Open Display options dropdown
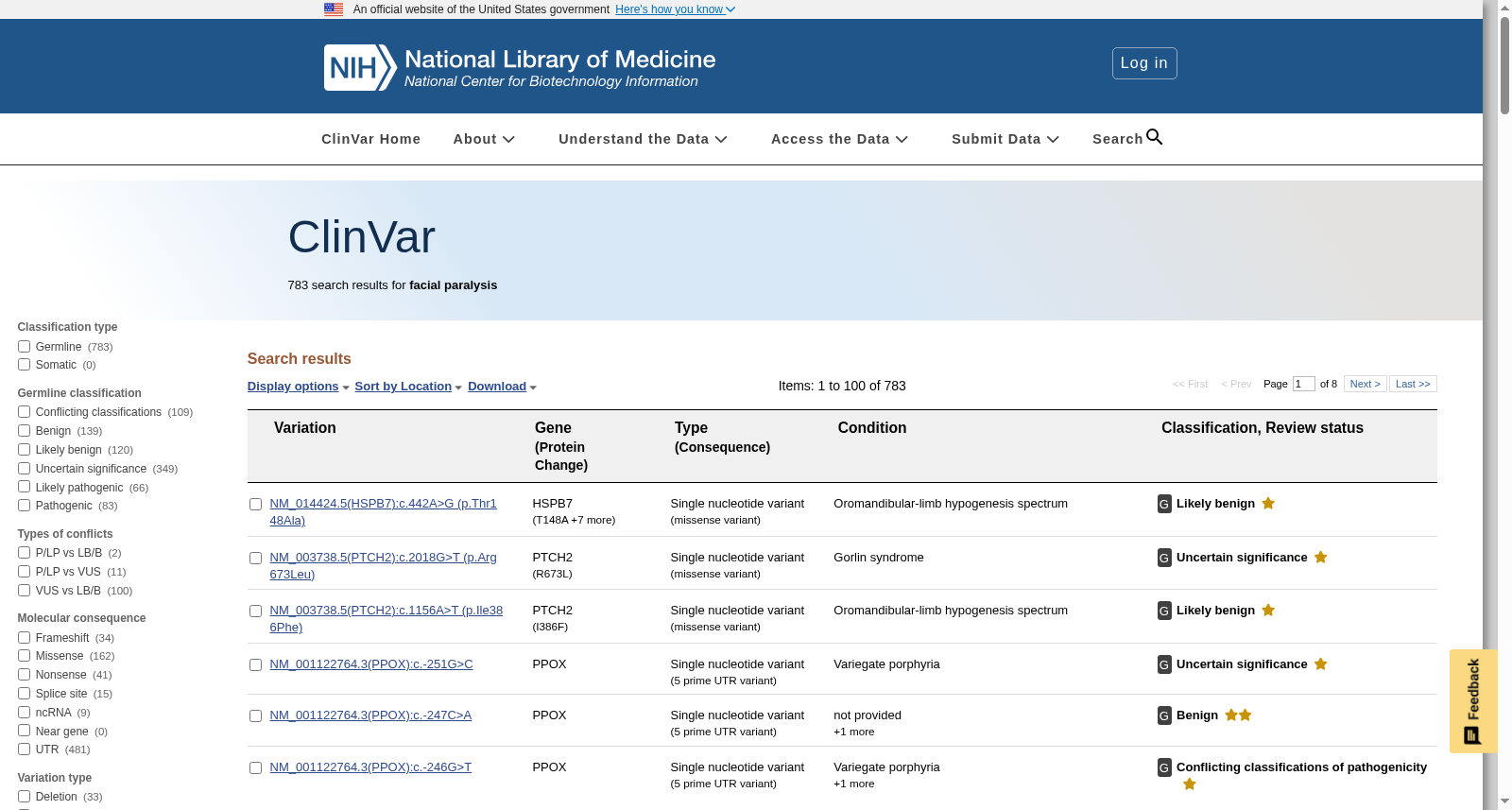The width and height of the screenshot is (1512, 810). (x=299, y=387)
